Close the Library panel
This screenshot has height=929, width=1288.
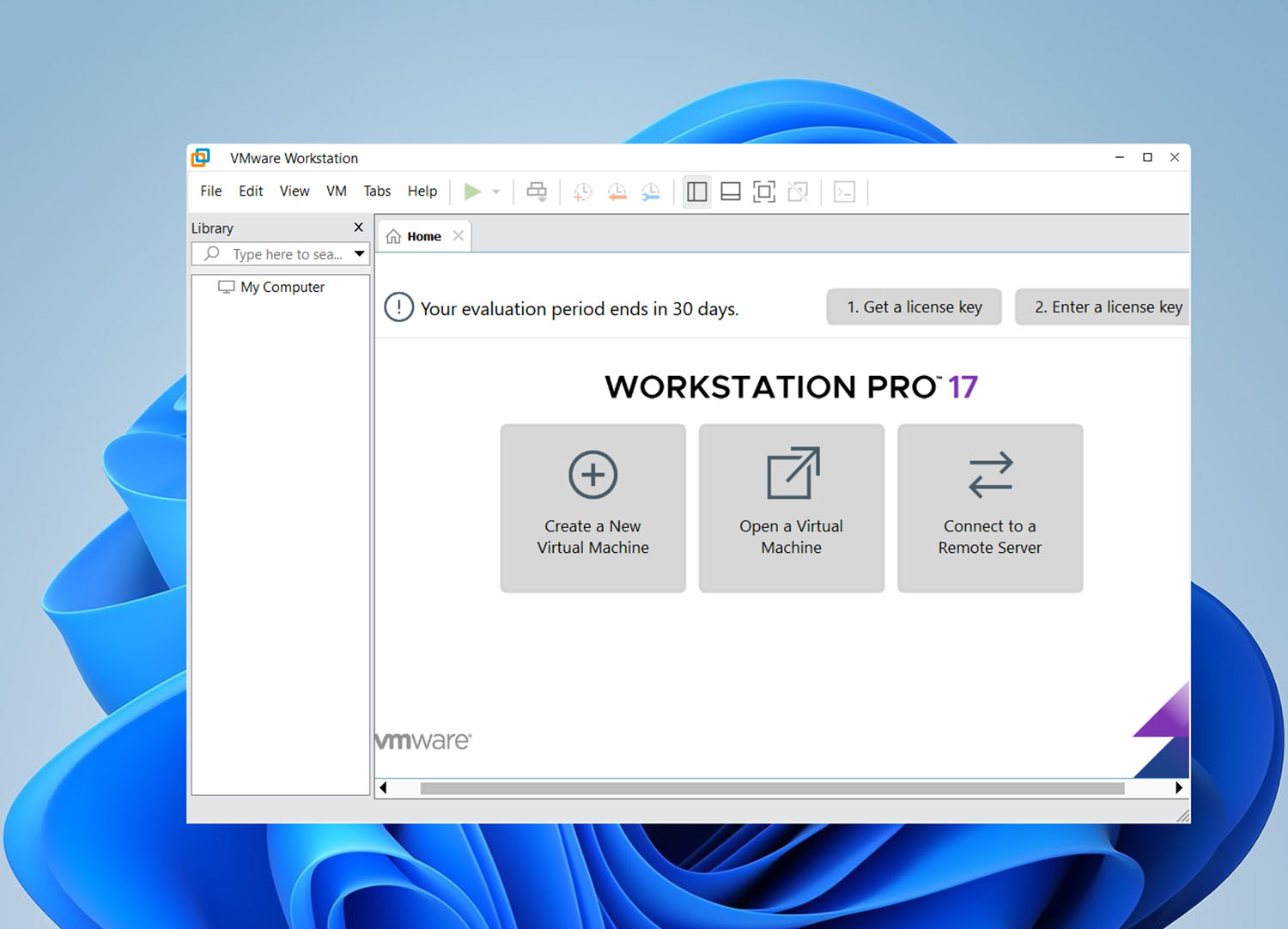tap(358, 228)
